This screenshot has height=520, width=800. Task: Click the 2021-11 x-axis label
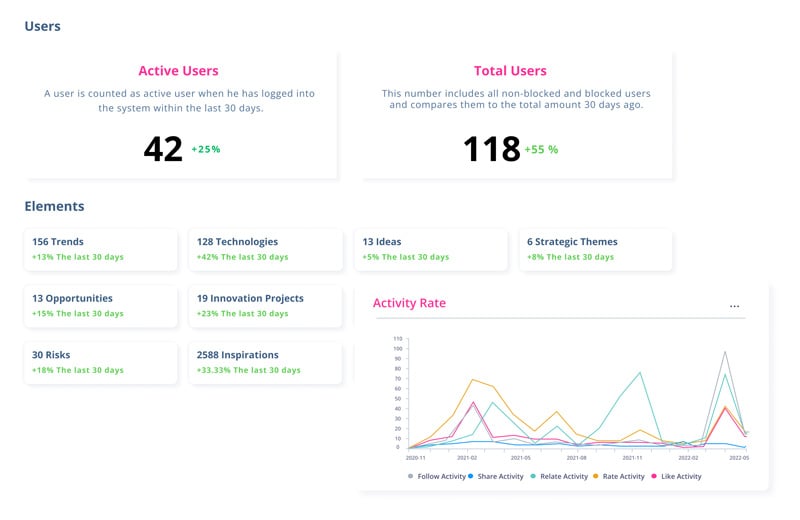coord(632,458)
